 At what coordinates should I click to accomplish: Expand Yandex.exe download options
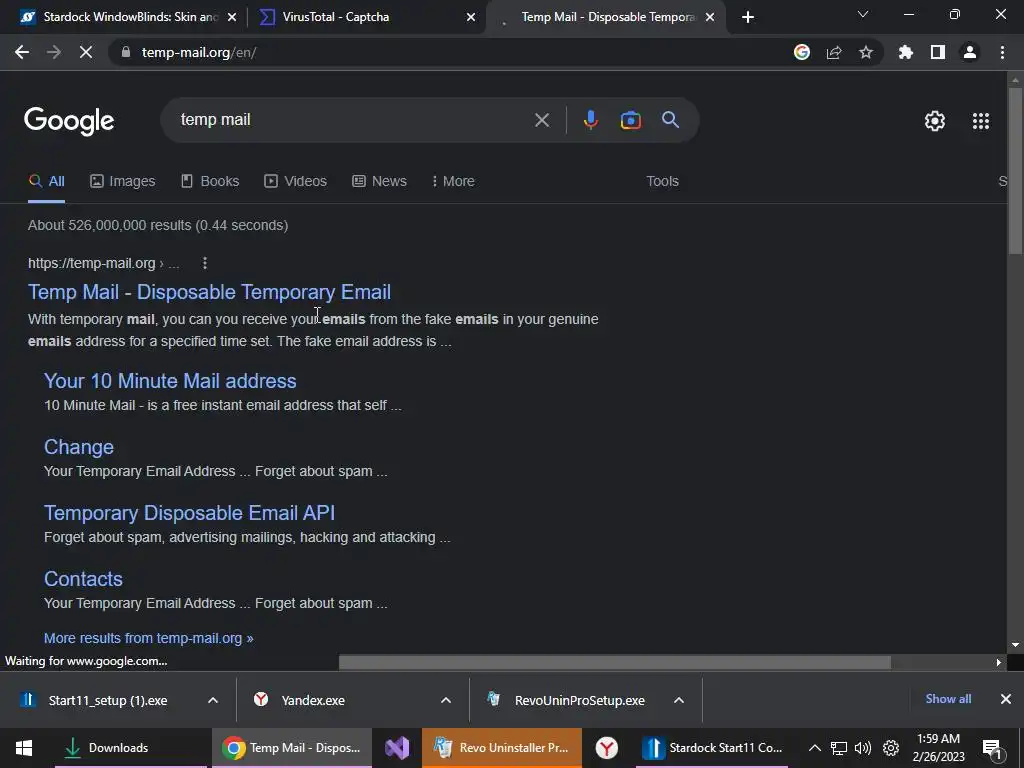point(446,700)
